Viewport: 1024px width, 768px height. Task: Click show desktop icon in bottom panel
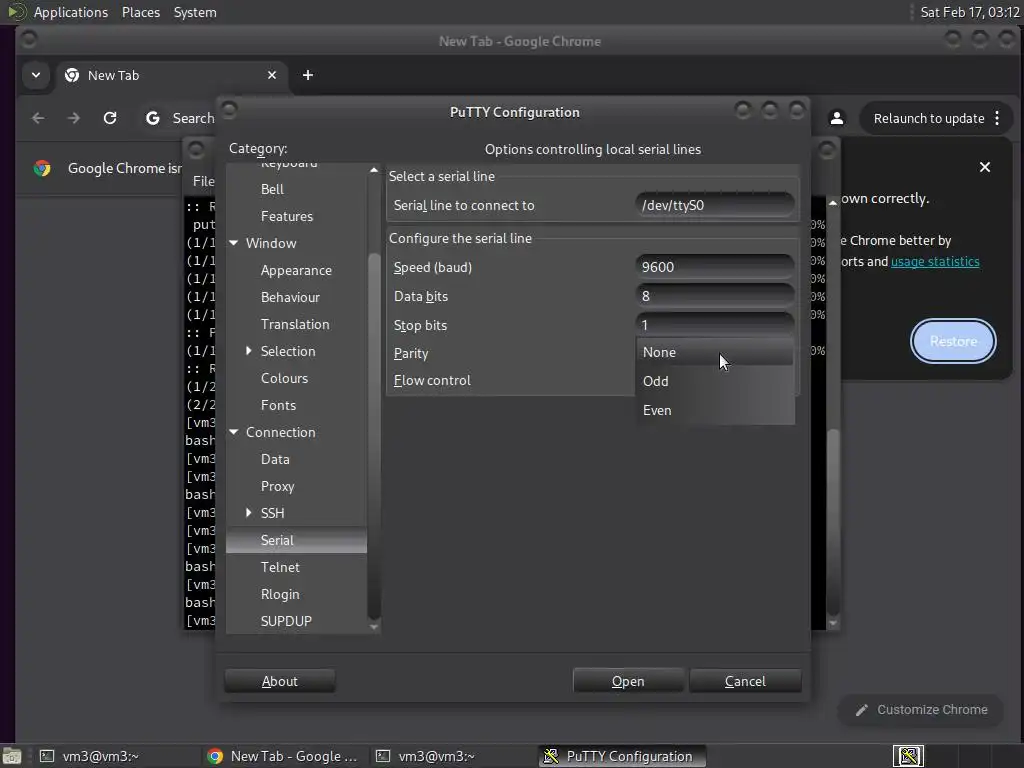pos(12,756)
